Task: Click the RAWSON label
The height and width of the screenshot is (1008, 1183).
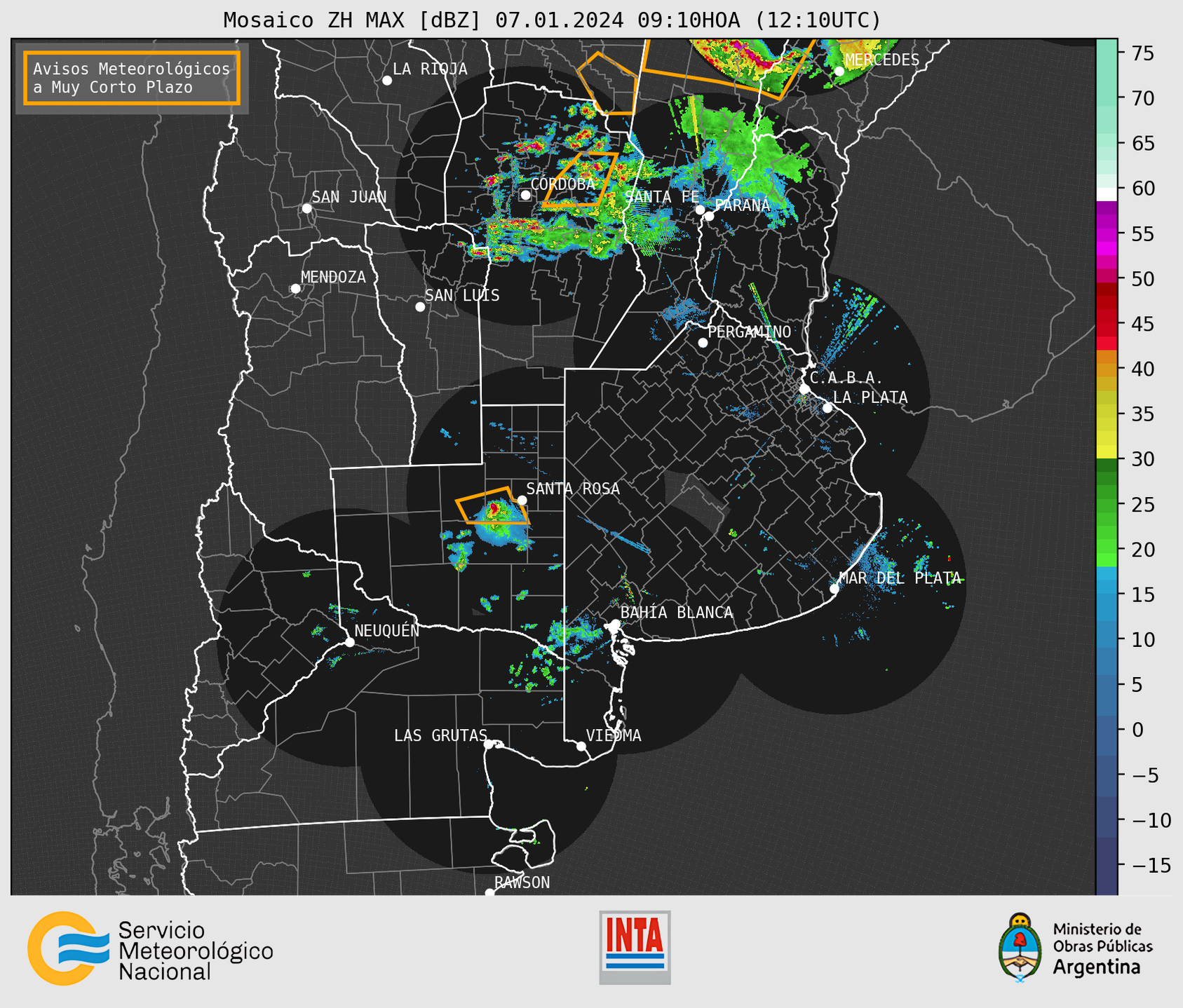Action: (522, 883)
